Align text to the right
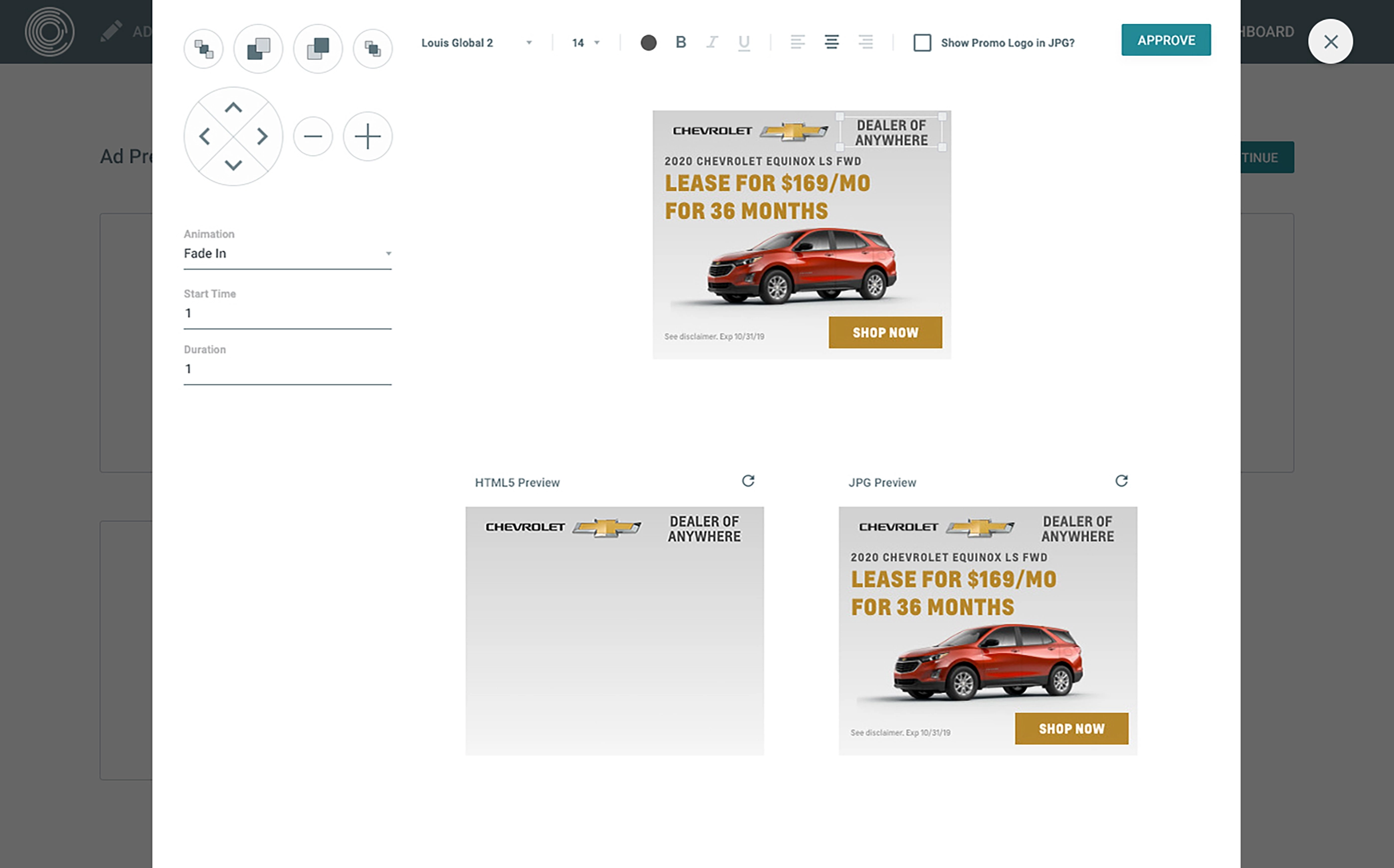The width and height of the screenshot is (1394, 868). pos(866,42)
